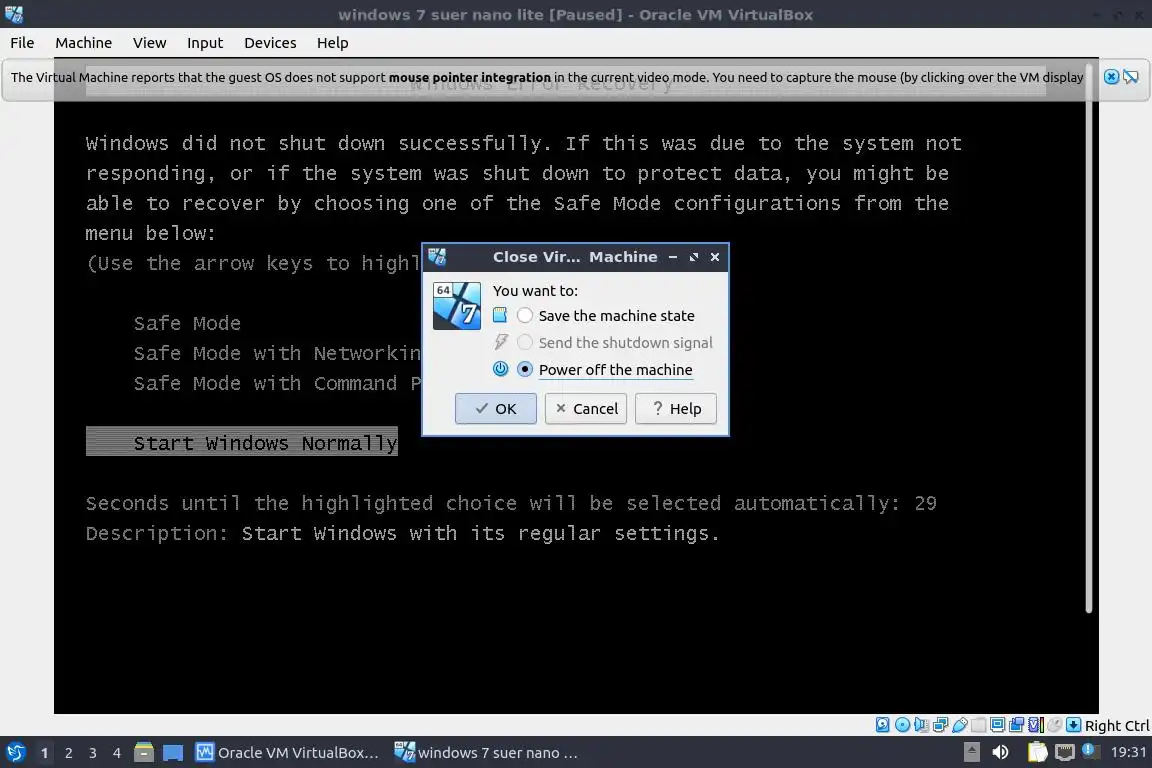
Task: Open the Input menu
Action: click(205, 43)
